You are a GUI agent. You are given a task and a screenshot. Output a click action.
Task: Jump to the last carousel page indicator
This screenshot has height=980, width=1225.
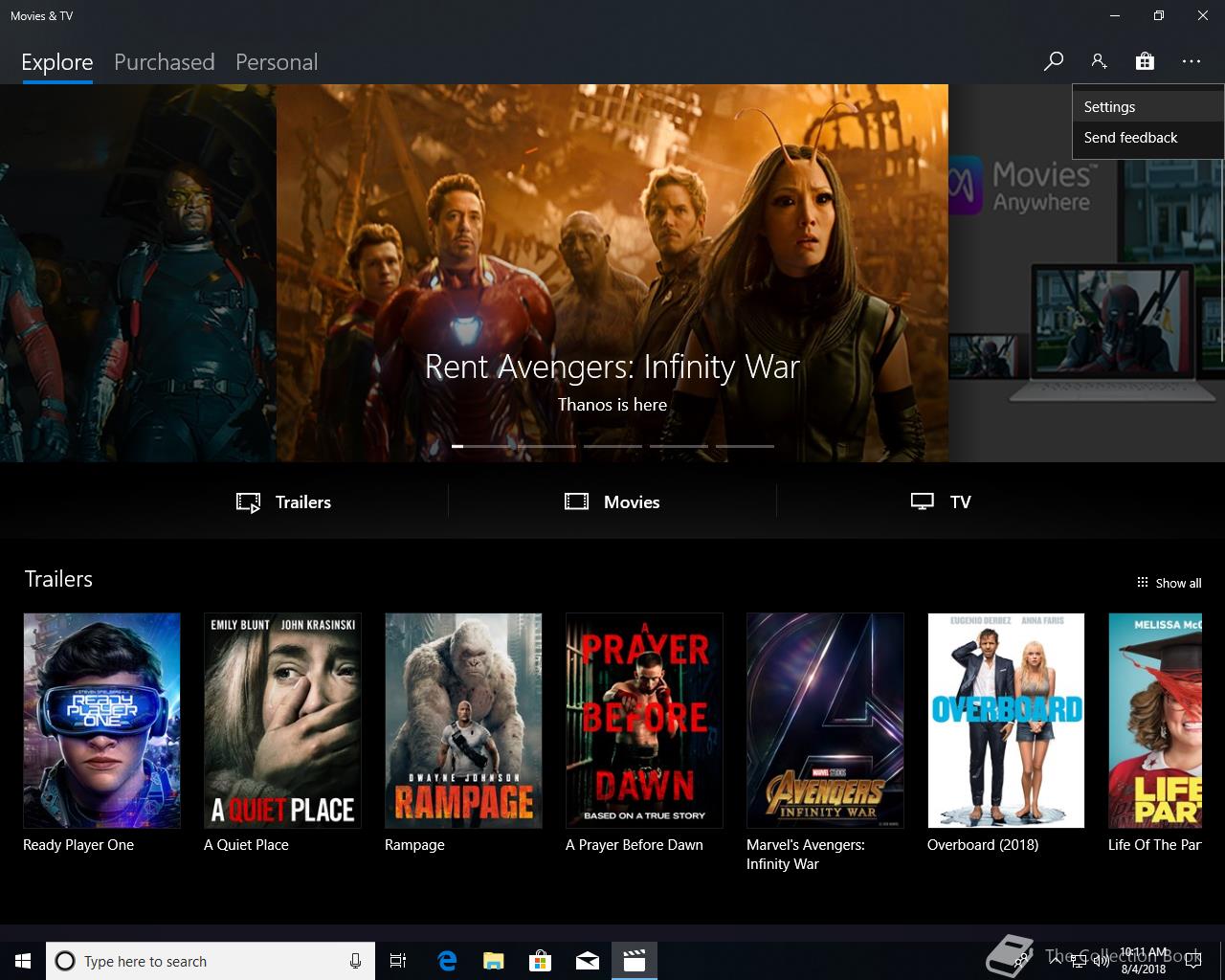[x=745, y=446]
